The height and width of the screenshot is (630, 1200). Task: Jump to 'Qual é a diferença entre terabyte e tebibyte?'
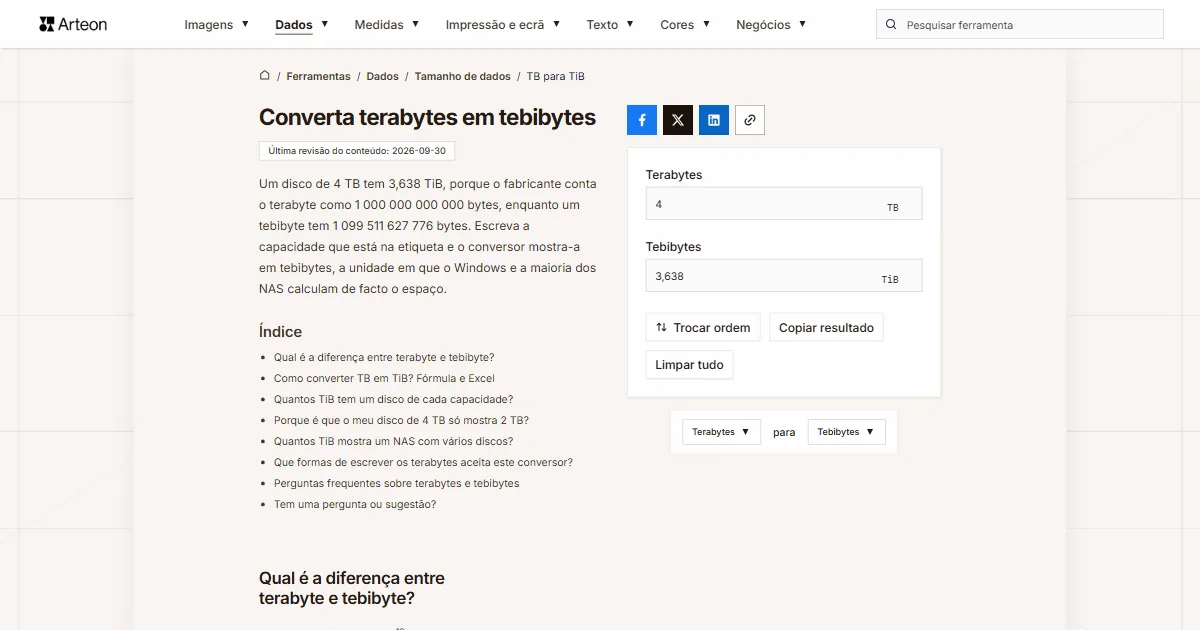(x=384, y=357)
